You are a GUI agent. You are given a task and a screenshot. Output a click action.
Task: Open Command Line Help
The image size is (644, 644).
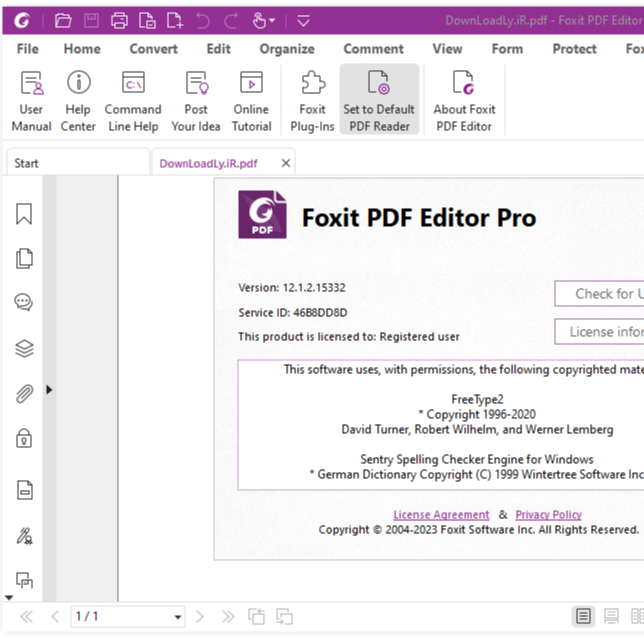pos(132,100)
